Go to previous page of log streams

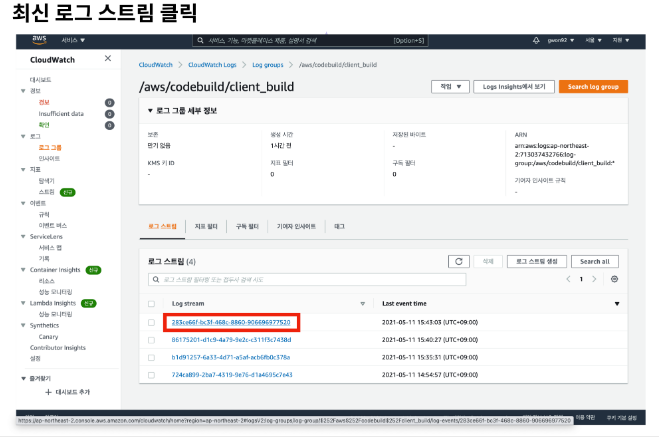coord(568,279)
